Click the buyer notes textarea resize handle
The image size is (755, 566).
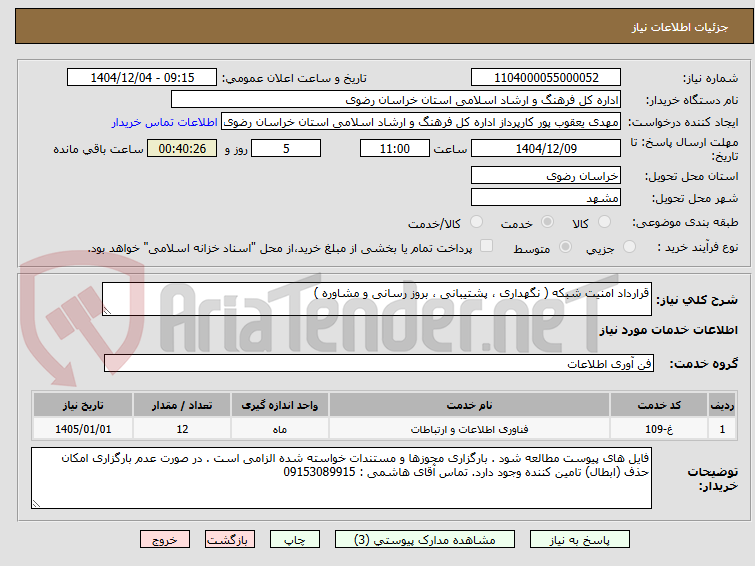36,503
